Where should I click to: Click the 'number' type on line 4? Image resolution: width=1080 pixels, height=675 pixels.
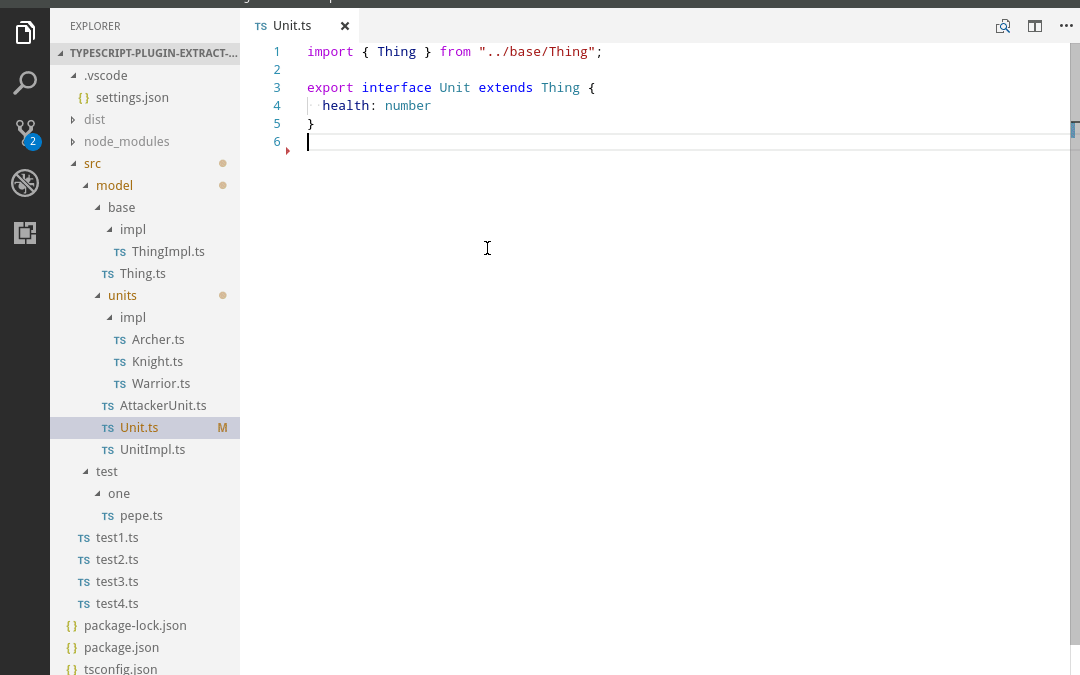[408, 105]
